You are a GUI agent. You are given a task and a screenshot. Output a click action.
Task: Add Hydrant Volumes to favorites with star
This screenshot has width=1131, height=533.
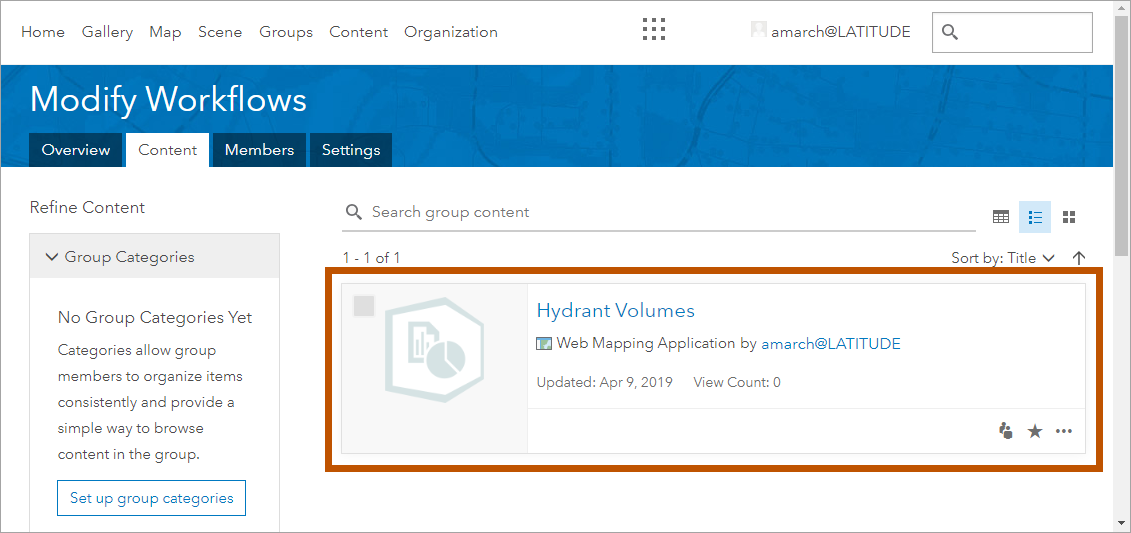pos(1035,431)
